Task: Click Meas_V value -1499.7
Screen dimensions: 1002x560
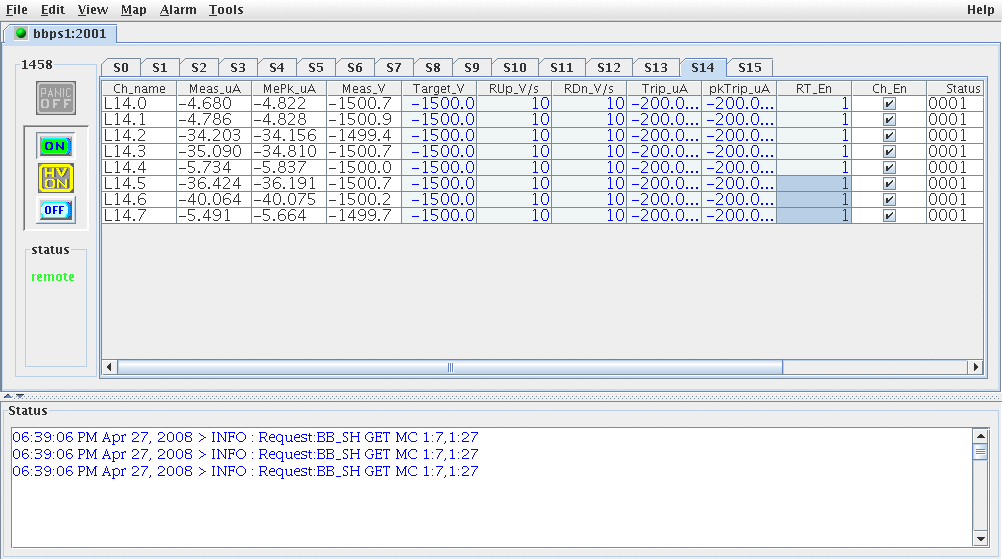Action: [364, 215]
